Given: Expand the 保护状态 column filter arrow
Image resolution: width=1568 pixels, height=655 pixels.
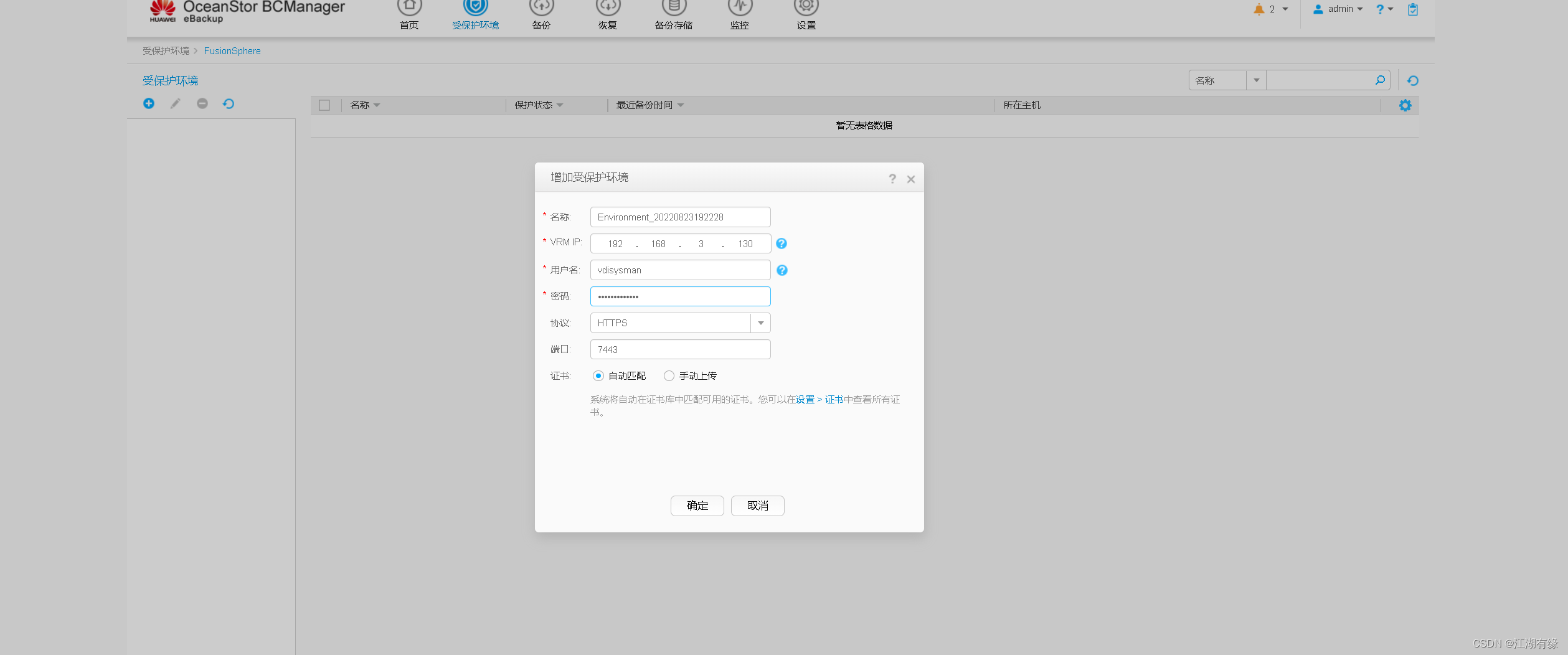Looking at the screenshot, I should tap(560, 105).
